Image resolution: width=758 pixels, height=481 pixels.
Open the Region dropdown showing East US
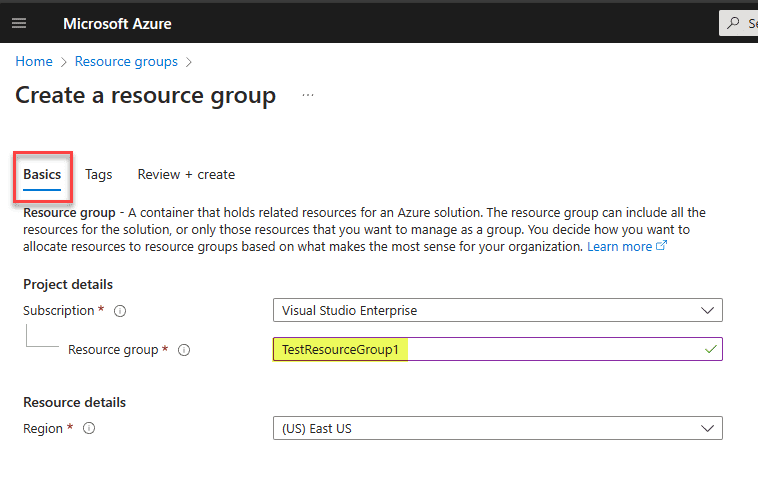498,428
